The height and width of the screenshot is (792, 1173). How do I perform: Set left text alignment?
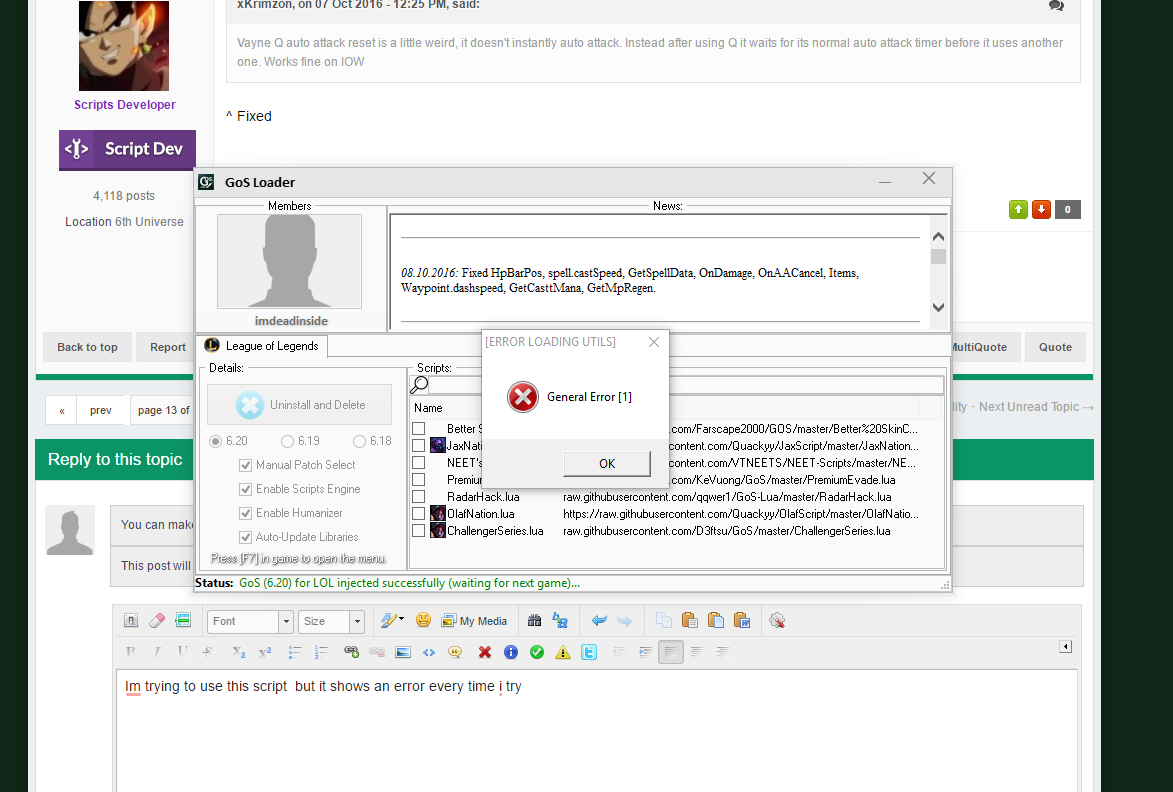tap(671, 652)
